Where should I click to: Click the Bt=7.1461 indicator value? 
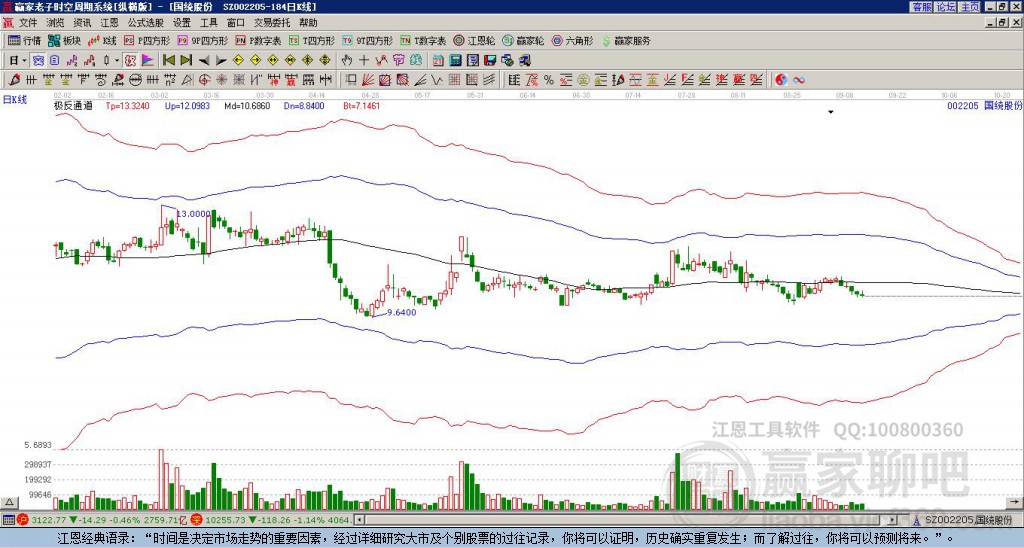coord(362,105)
